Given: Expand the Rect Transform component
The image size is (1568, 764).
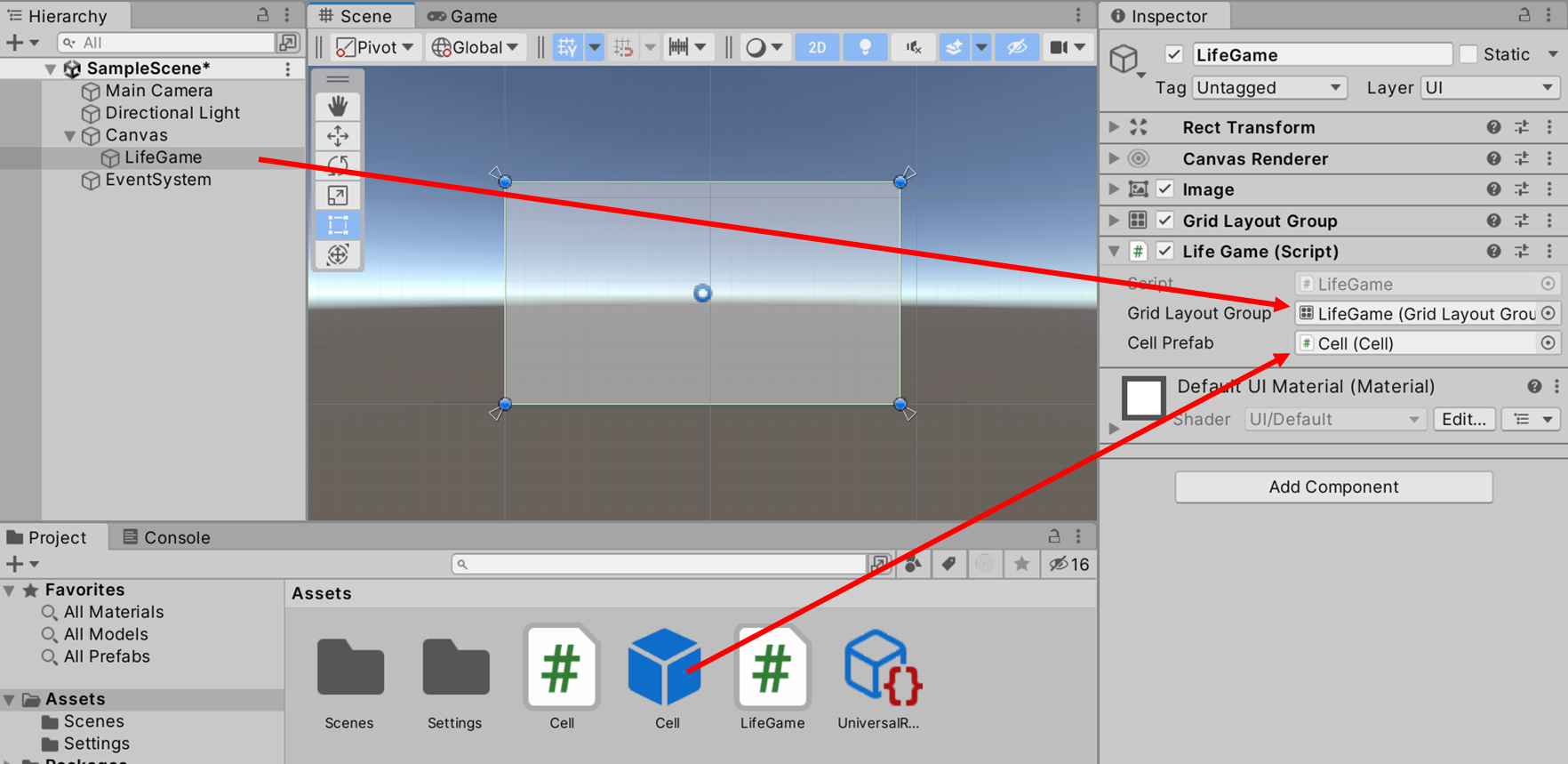Looking at the screenshot, I should pos(1114,127).
